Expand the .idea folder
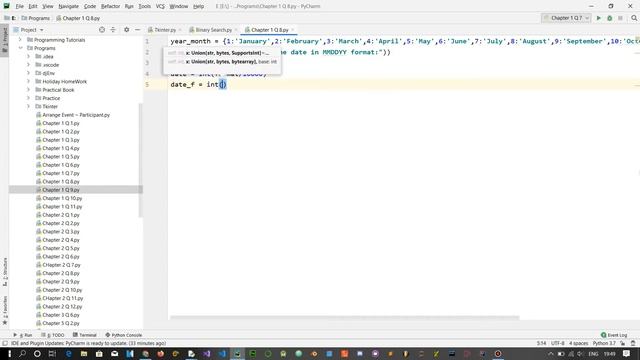The height and width of the screenshot is (360, 640). [29, 56]
